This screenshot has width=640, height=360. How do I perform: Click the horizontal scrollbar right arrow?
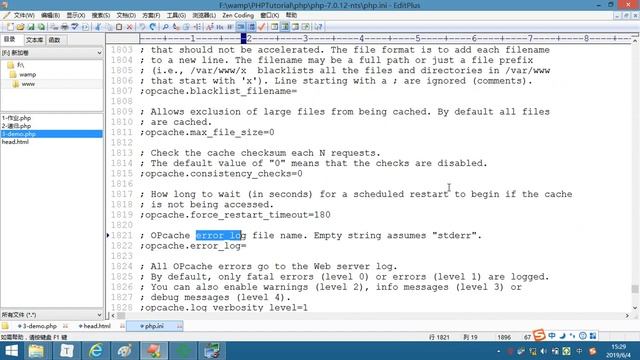627,316
